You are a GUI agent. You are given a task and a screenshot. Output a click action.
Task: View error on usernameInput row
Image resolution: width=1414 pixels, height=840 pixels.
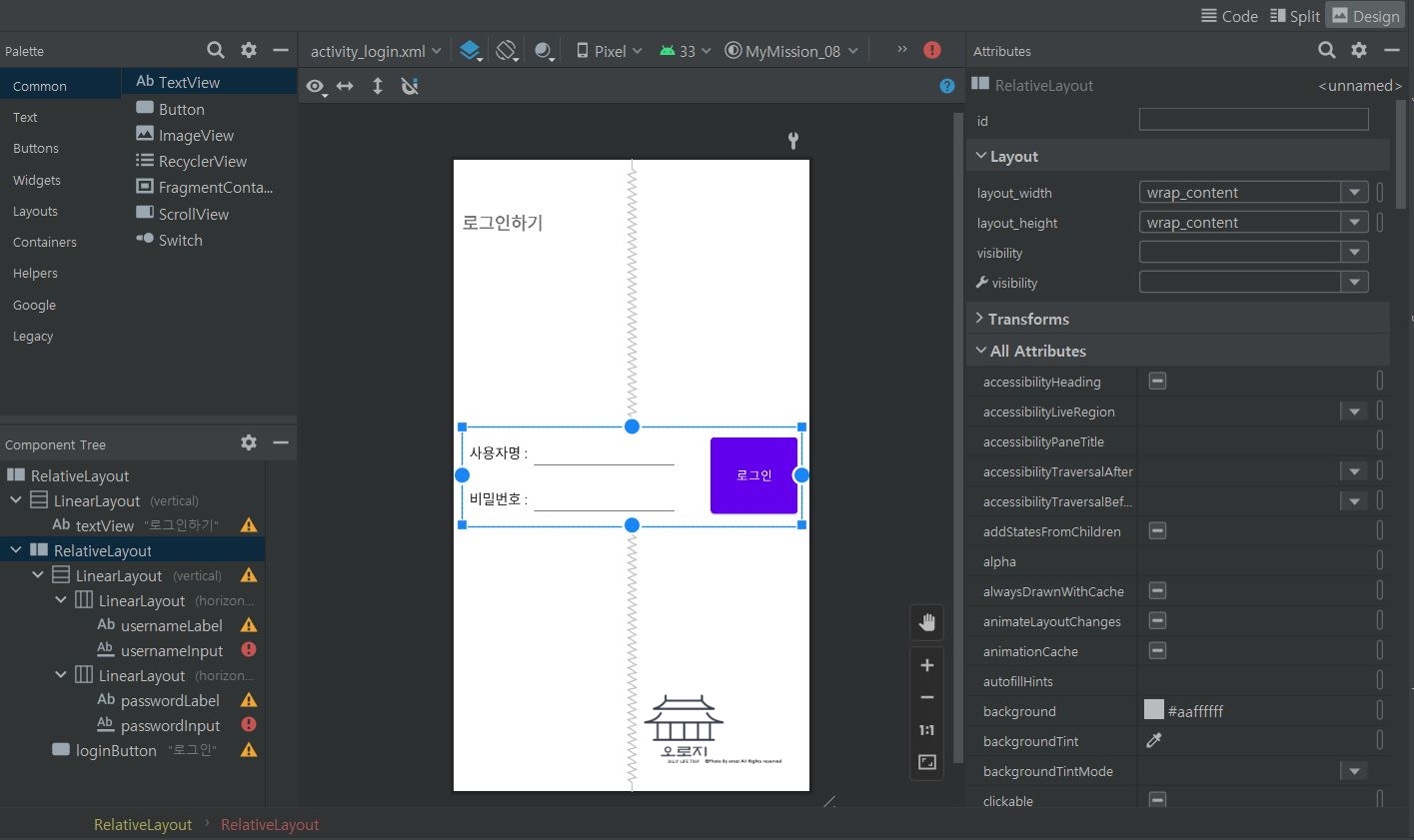point(249,649)
